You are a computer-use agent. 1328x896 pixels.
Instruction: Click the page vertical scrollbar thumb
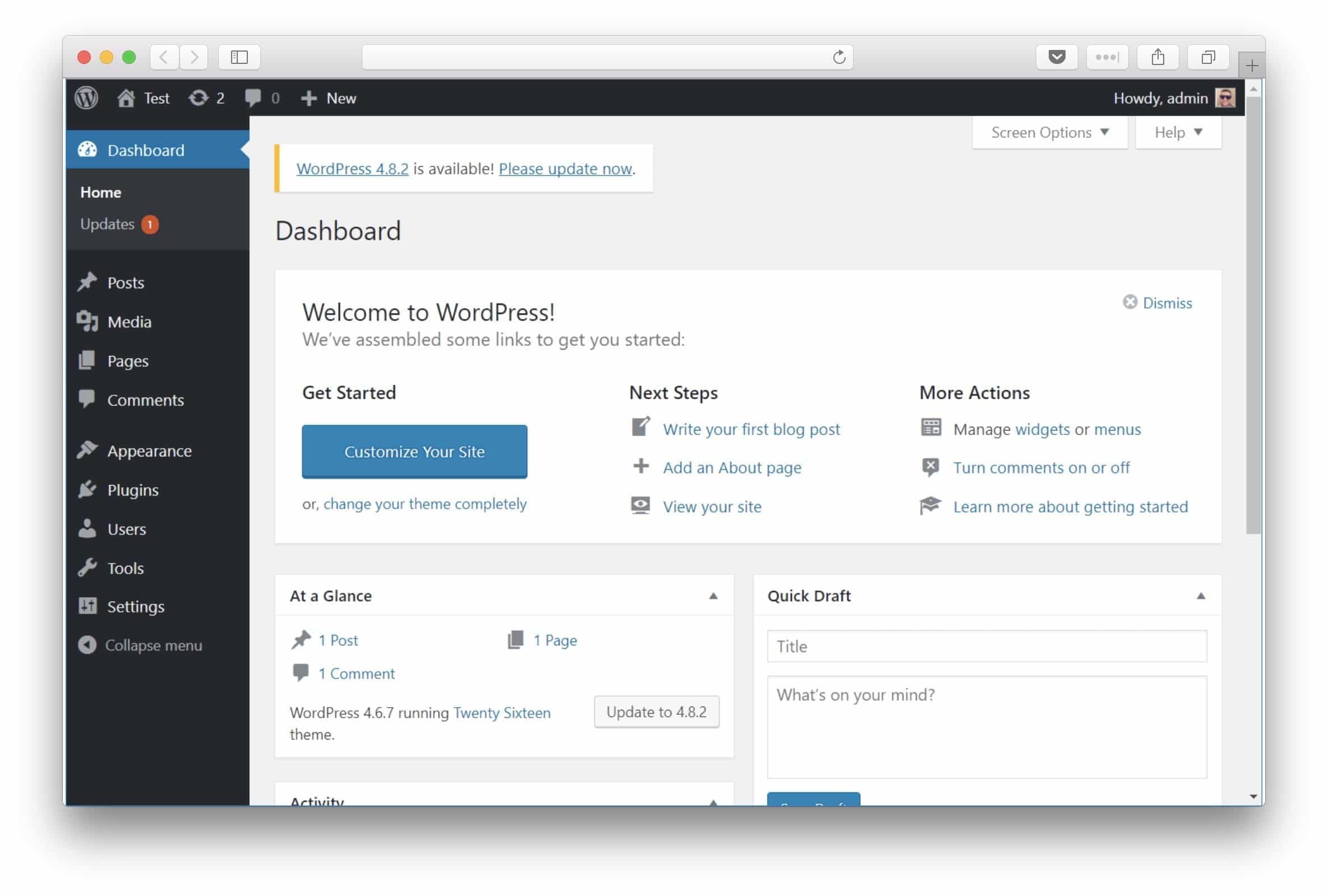pos(1253,315)
